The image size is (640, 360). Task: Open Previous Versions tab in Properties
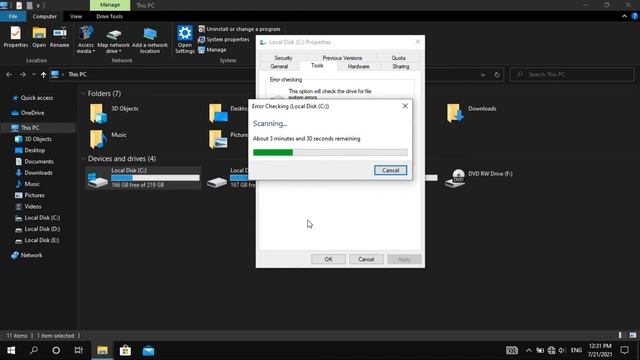[342, 58]
